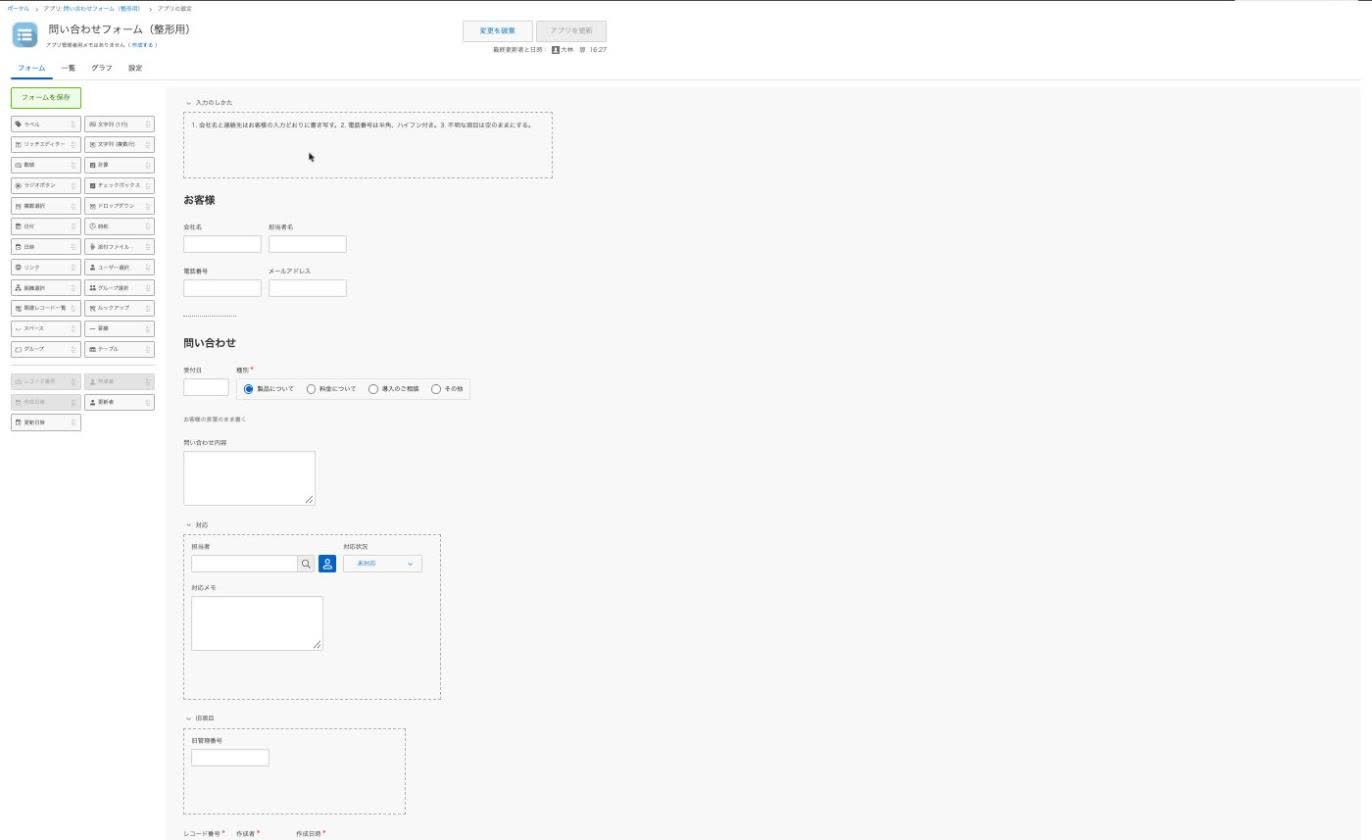Pick the リッチエディター field in palette
This screenshot has height=840, width=1372.
(x=45, y=144)
